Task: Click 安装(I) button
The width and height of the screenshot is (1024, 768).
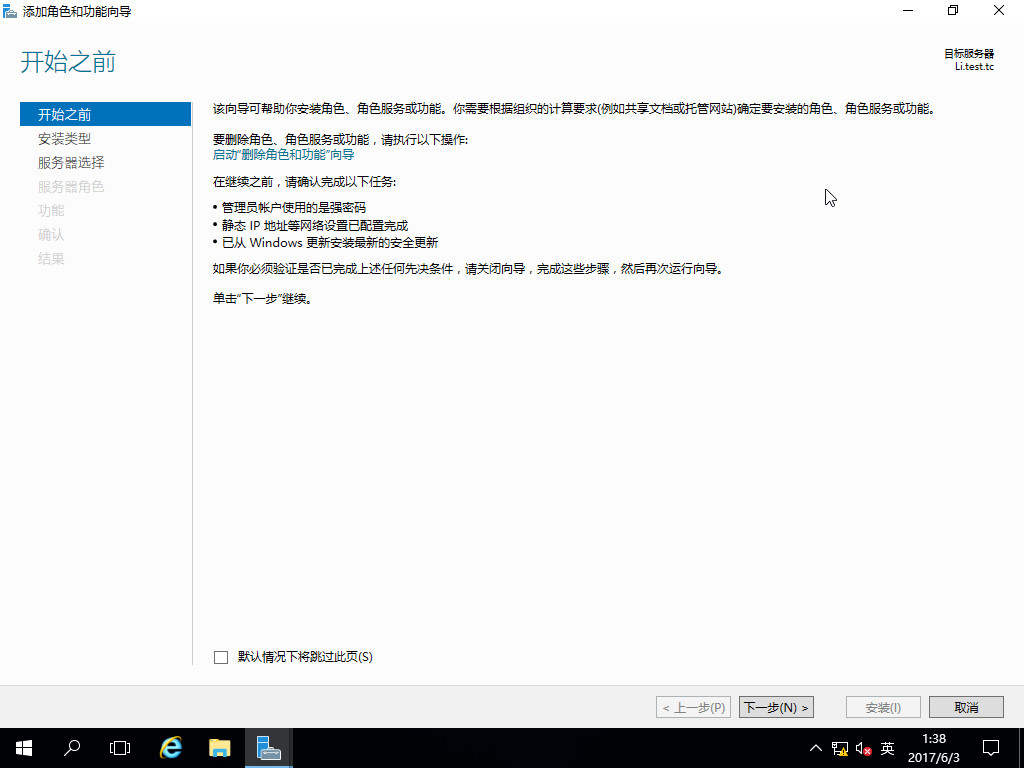Action: [883, 707]
